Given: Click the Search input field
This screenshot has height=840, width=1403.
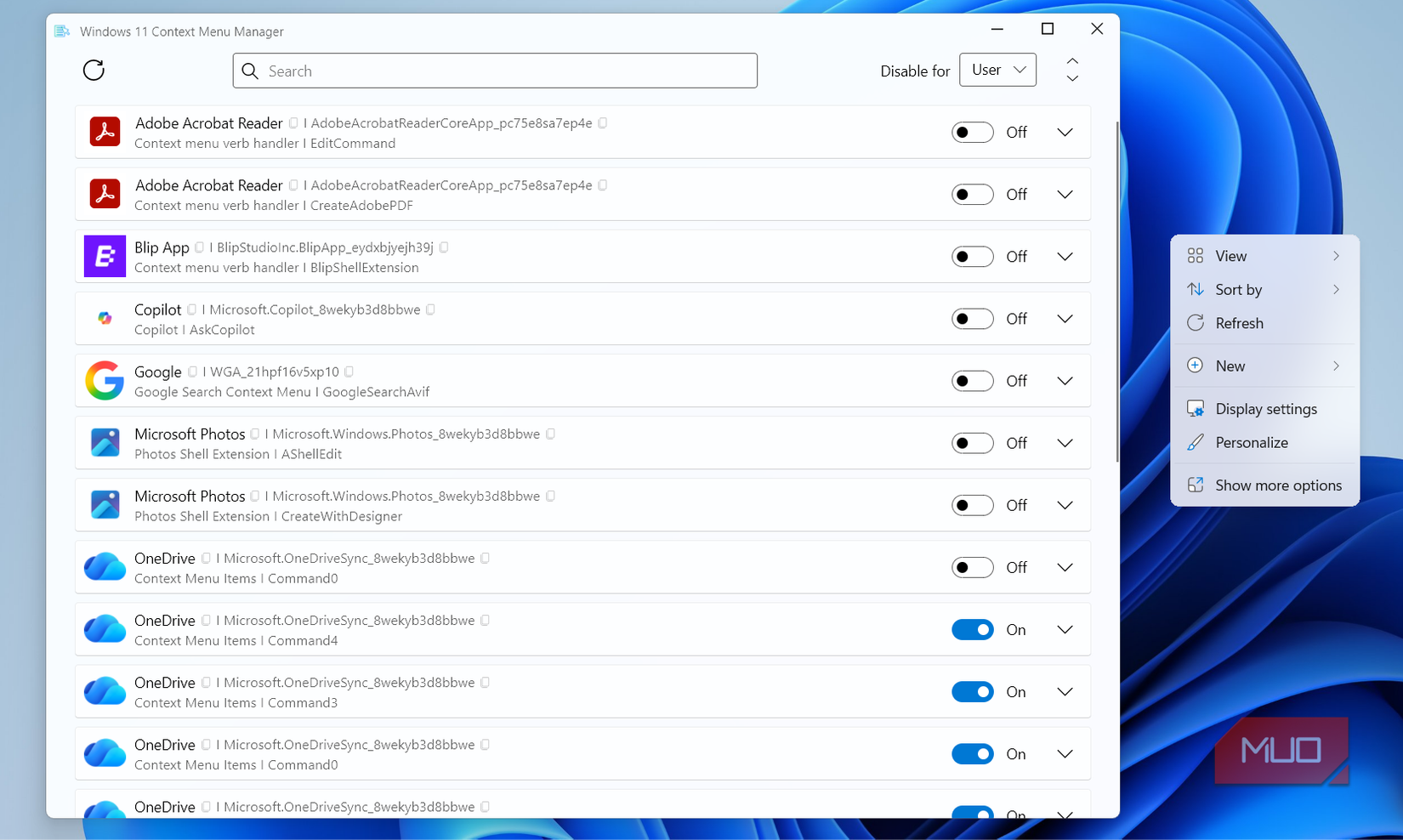Looking at the screenshot, I should point(495,71).
